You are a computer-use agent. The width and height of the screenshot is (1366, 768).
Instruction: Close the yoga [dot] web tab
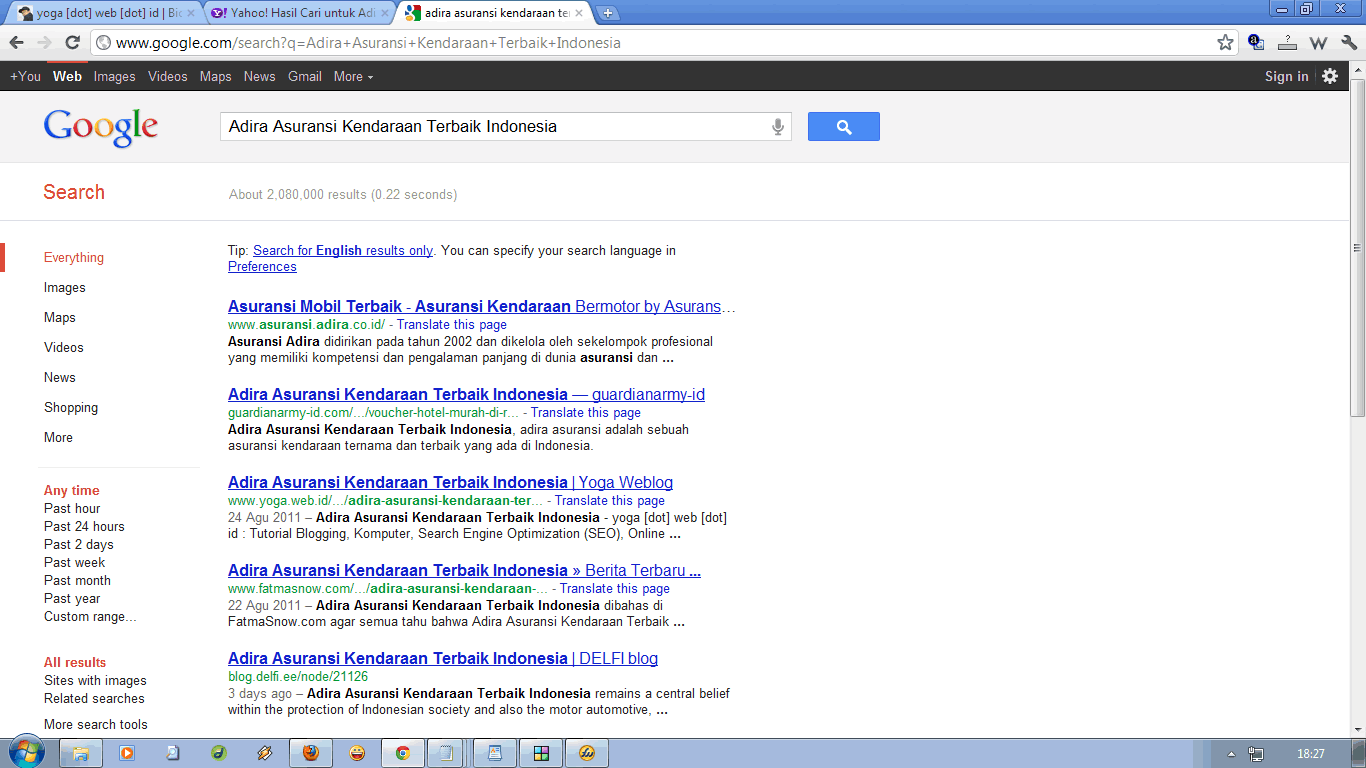[x=190, y=13]
